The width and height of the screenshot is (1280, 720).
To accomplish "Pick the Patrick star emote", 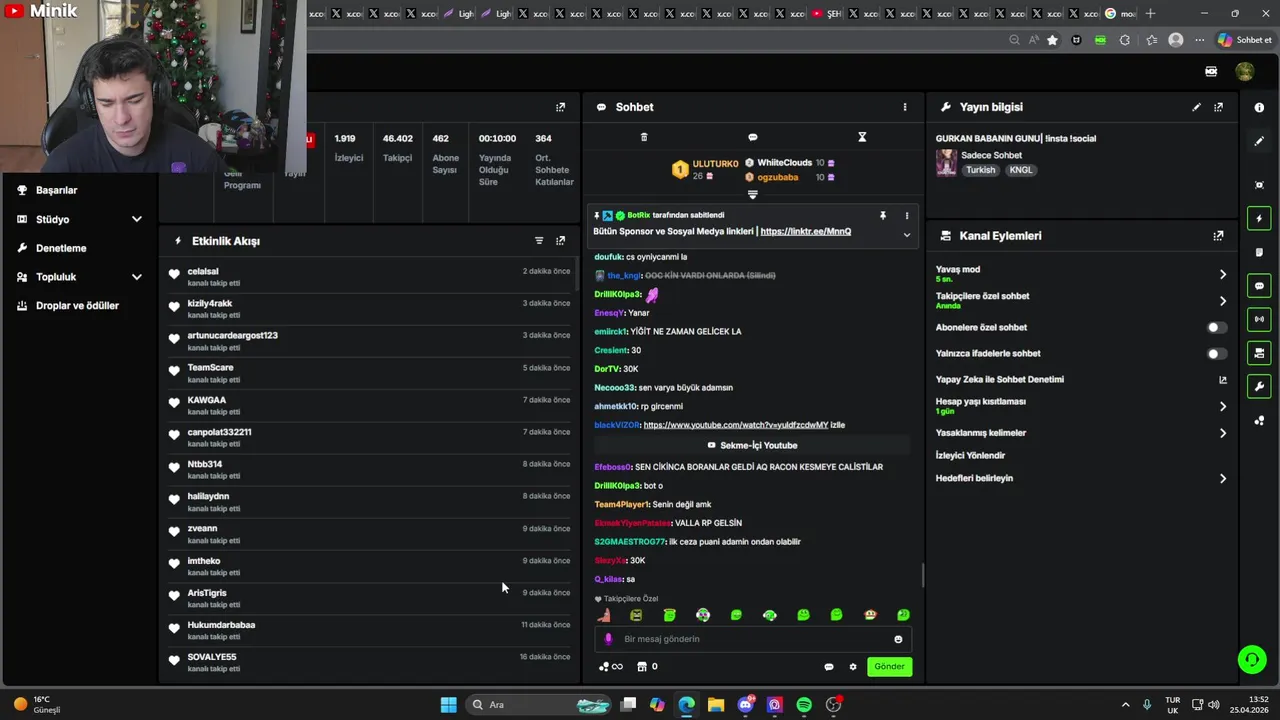I will pos(604,615).
